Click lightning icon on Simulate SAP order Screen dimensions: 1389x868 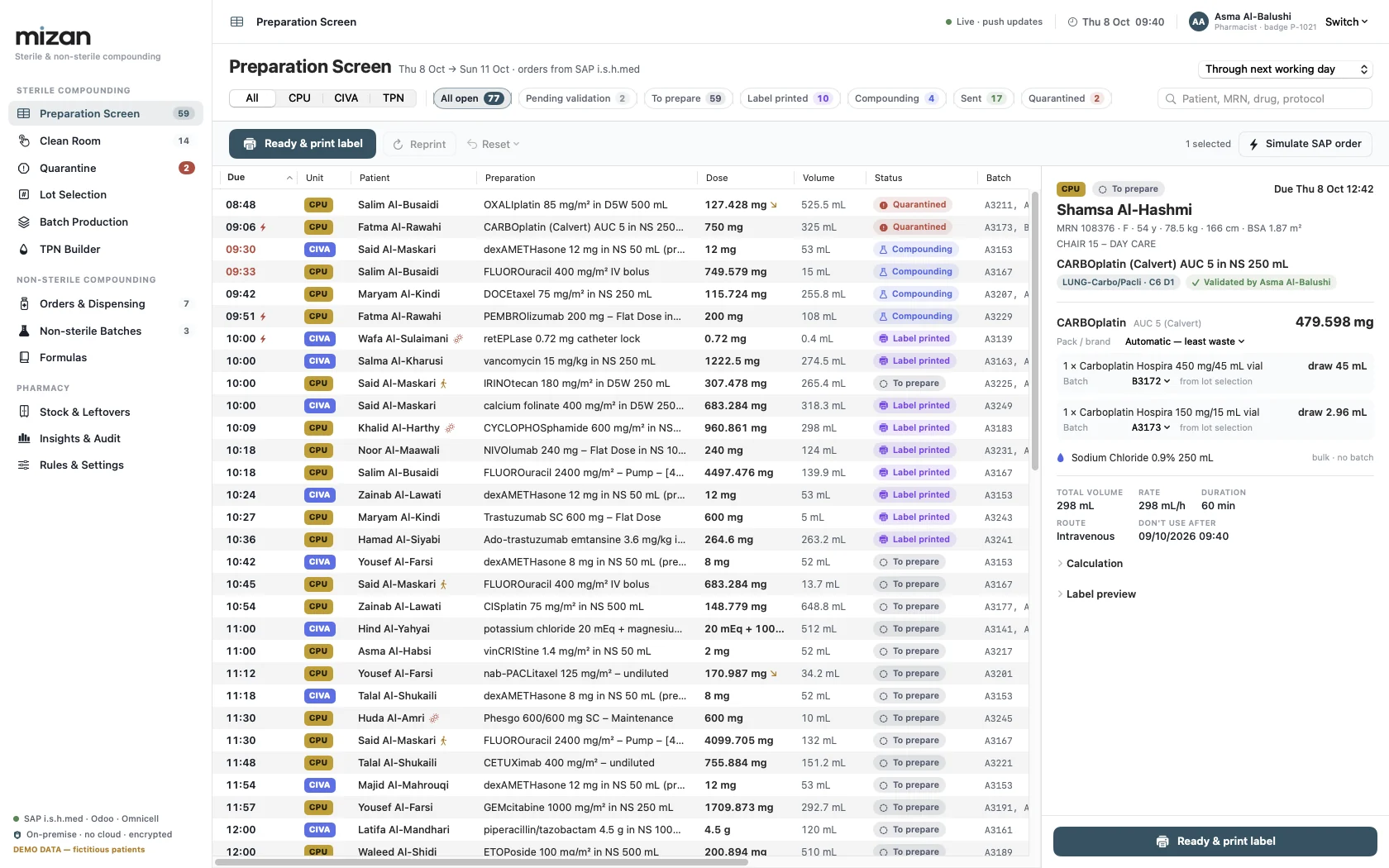(1253, 144)
